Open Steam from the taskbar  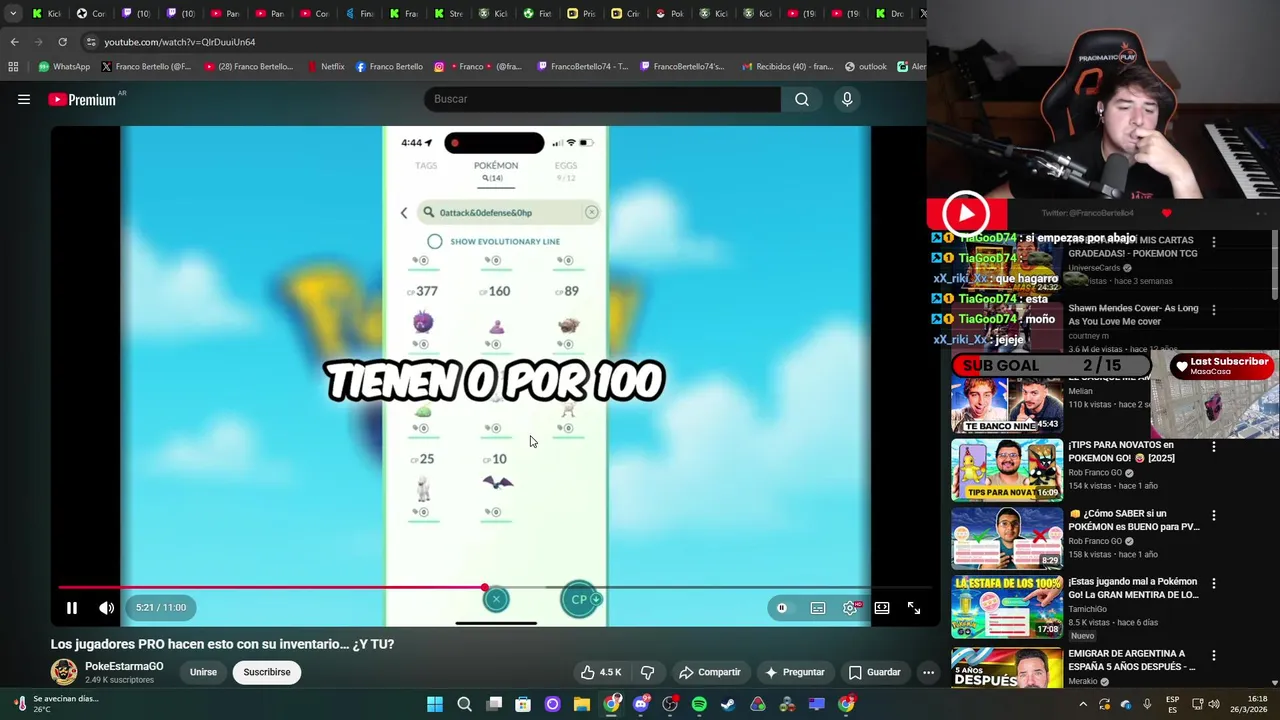728,704
